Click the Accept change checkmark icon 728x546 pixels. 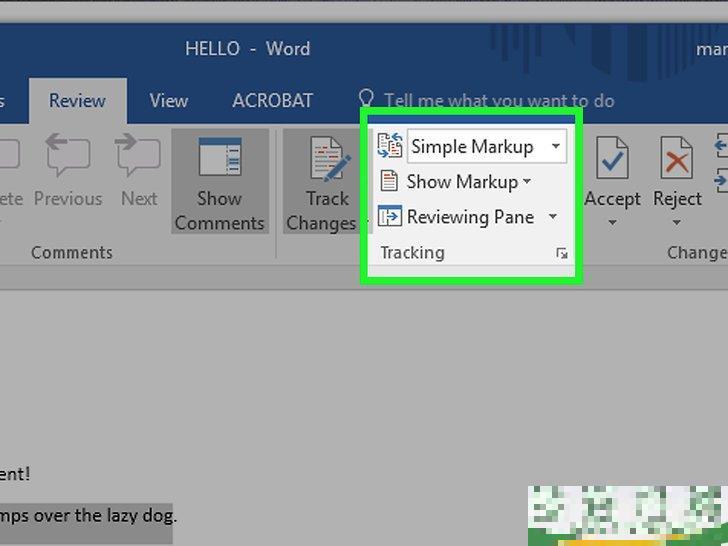click(x=611, y=160)
